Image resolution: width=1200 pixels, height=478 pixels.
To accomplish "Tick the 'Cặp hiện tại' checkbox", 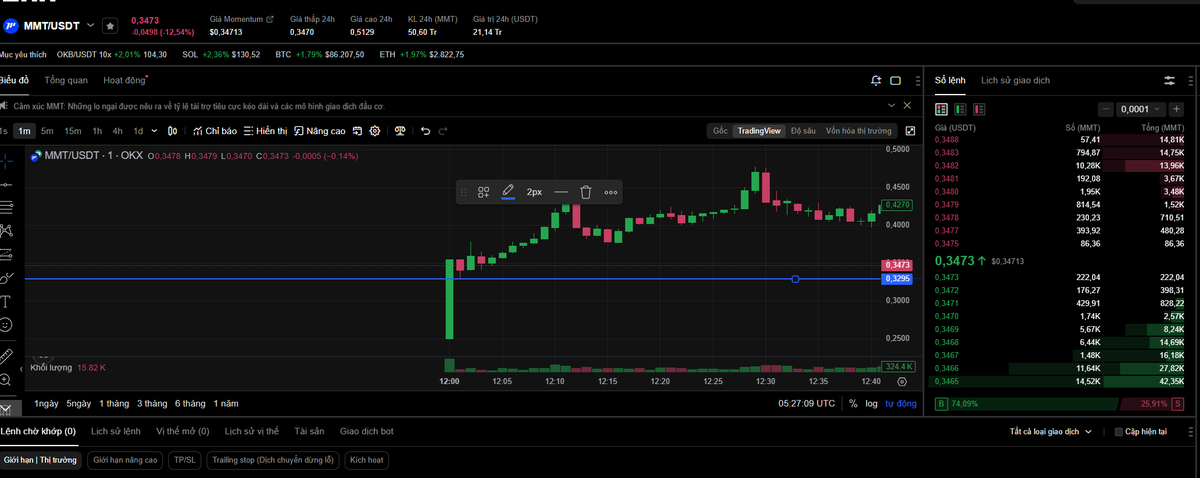I will [1118, 432].
